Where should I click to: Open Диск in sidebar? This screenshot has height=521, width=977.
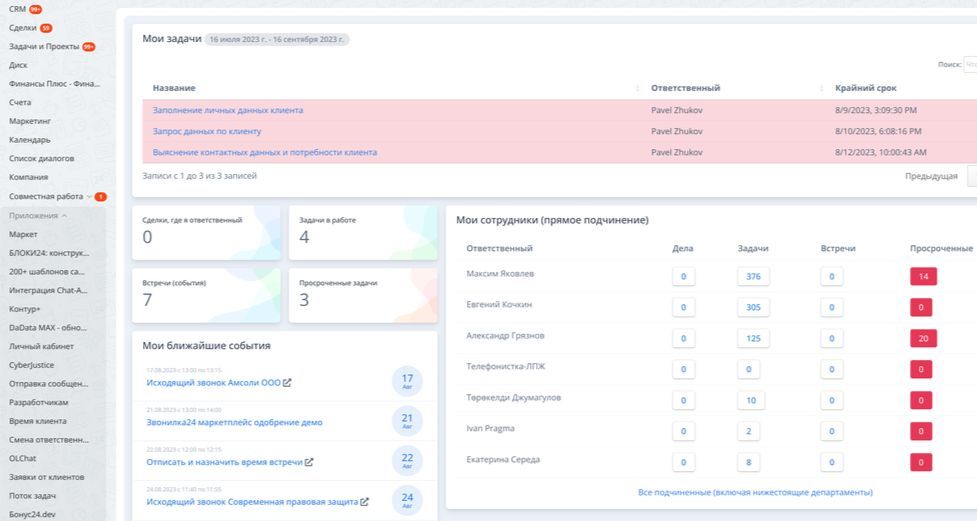(18, 65)
